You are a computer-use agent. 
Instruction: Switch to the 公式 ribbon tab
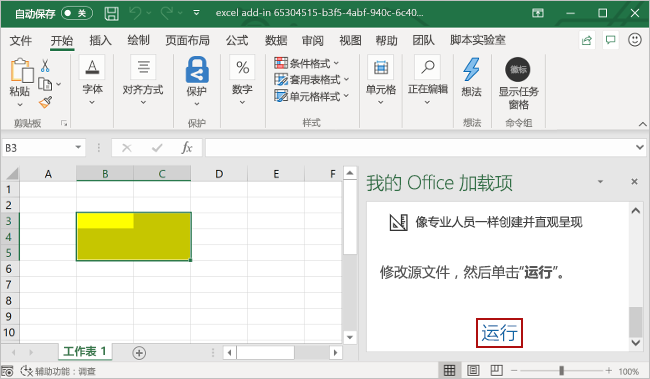[237, 40]
